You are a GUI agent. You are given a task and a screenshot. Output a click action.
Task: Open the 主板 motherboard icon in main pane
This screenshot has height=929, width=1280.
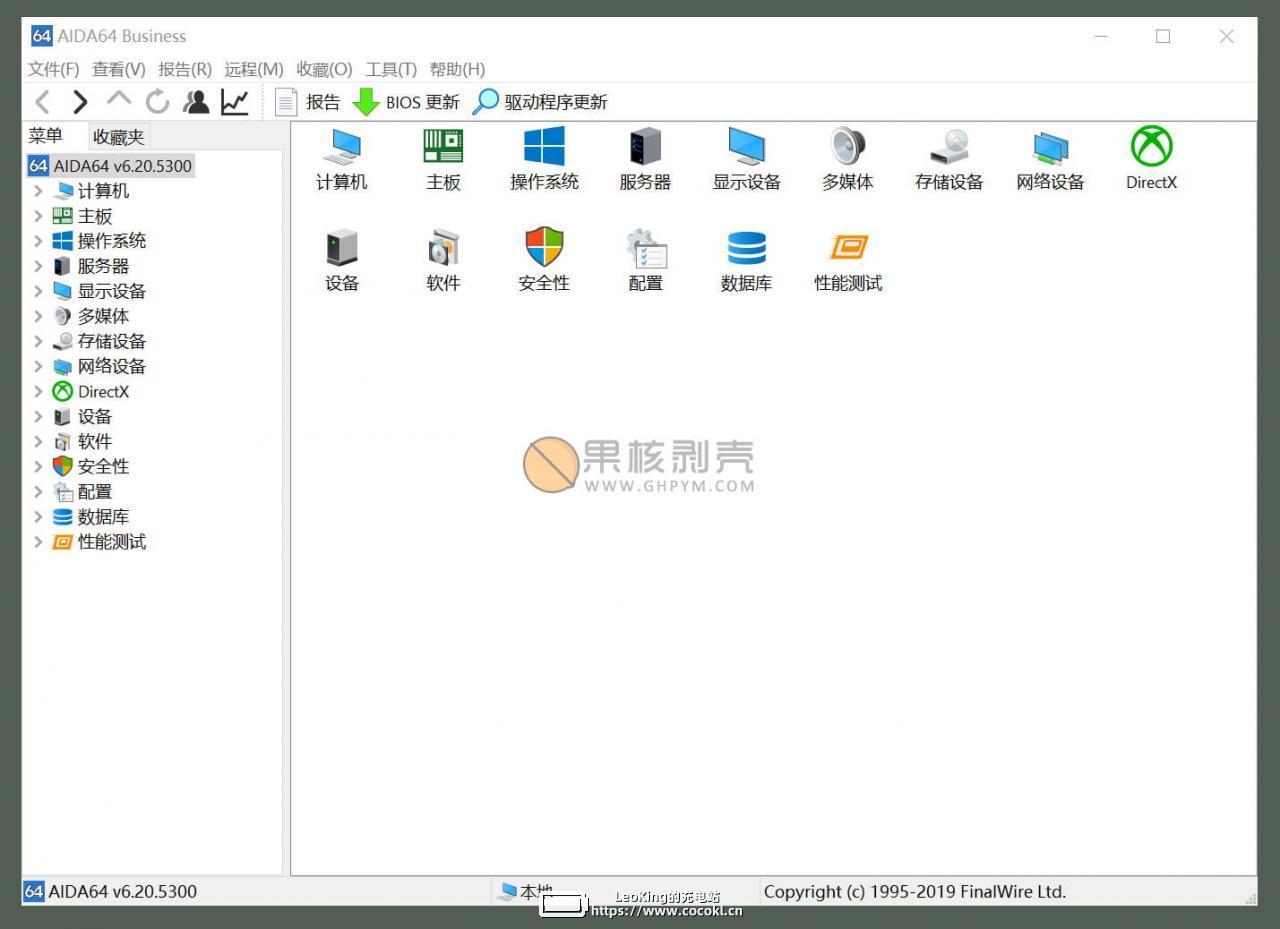(443, 159)
